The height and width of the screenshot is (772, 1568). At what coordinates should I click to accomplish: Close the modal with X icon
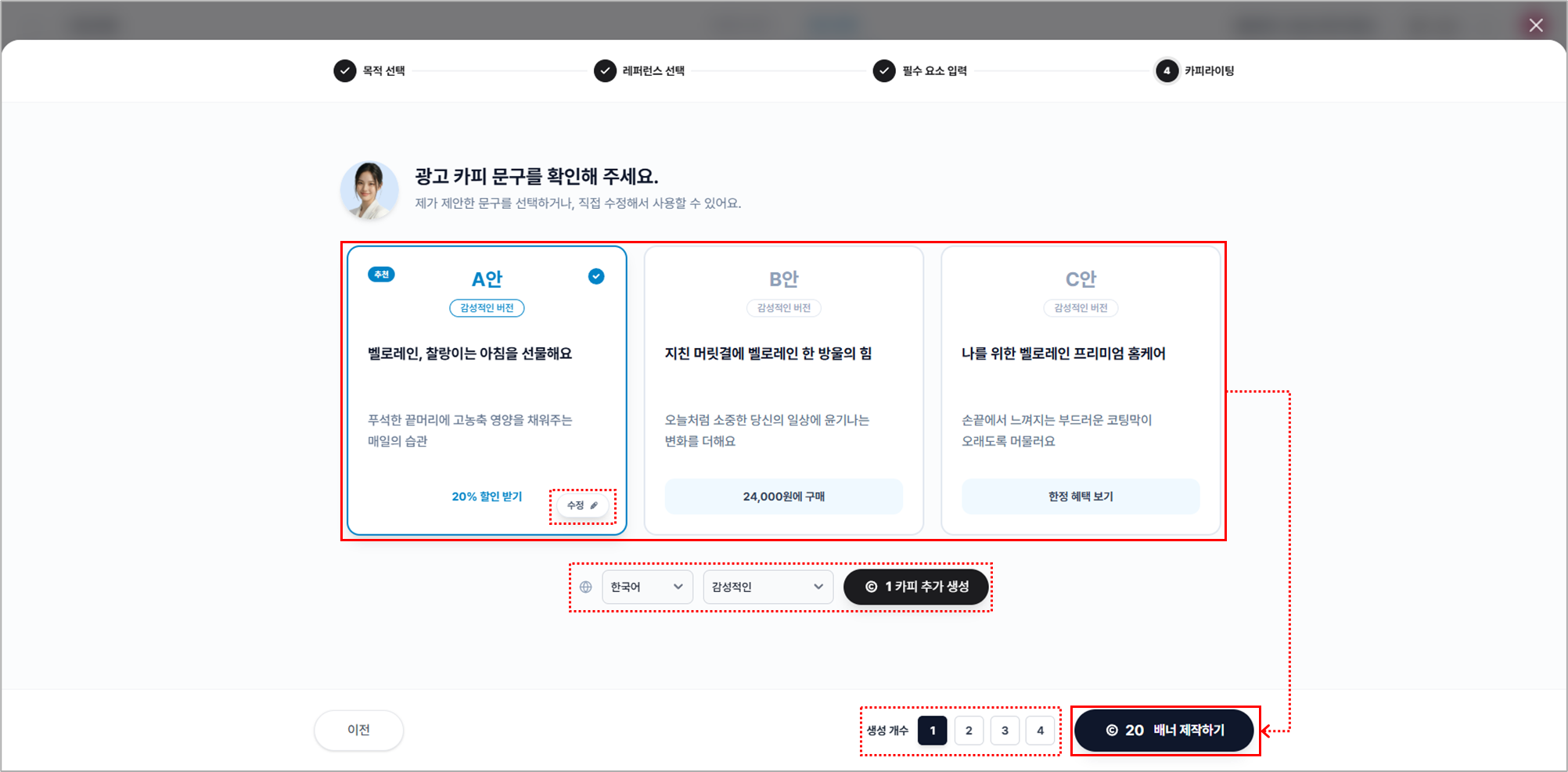pos(1536,25)
